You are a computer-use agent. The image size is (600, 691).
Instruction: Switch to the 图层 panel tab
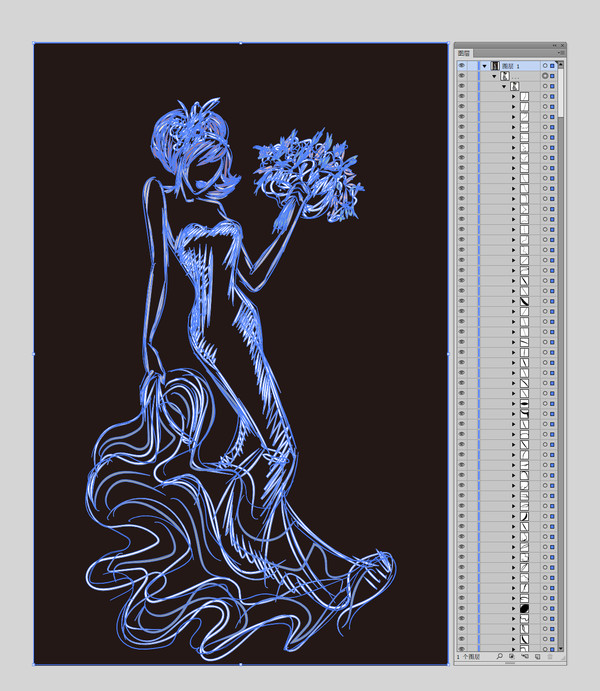click(463, 53)
